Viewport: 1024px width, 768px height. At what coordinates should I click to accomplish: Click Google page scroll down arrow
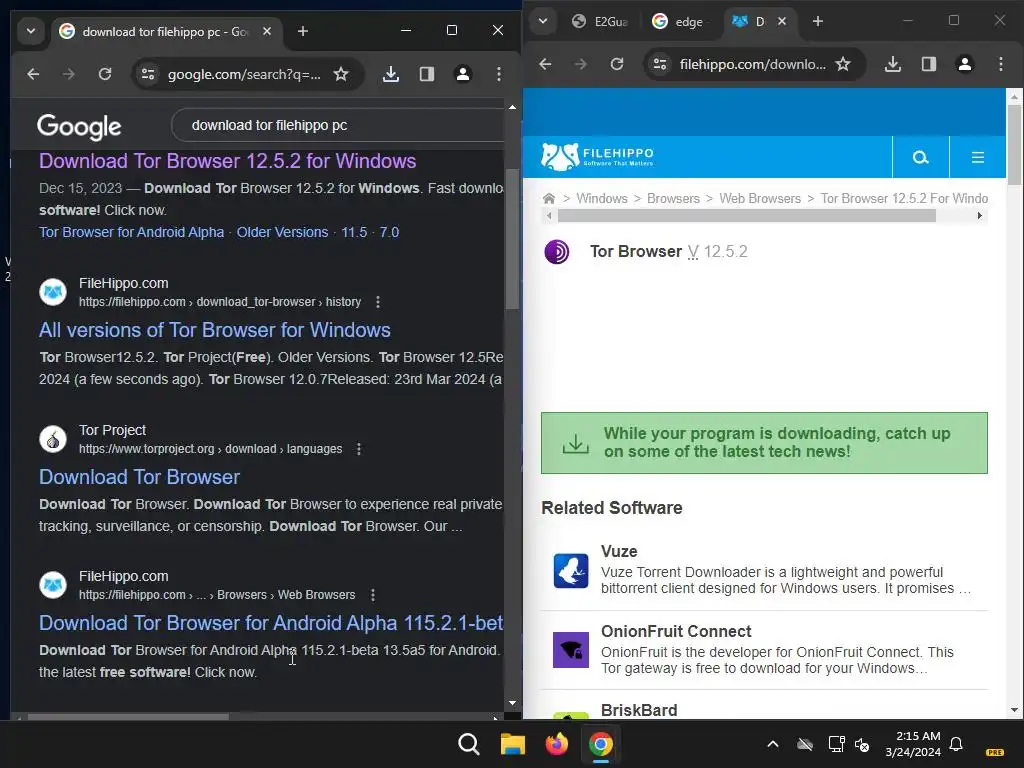coord(512,703)
